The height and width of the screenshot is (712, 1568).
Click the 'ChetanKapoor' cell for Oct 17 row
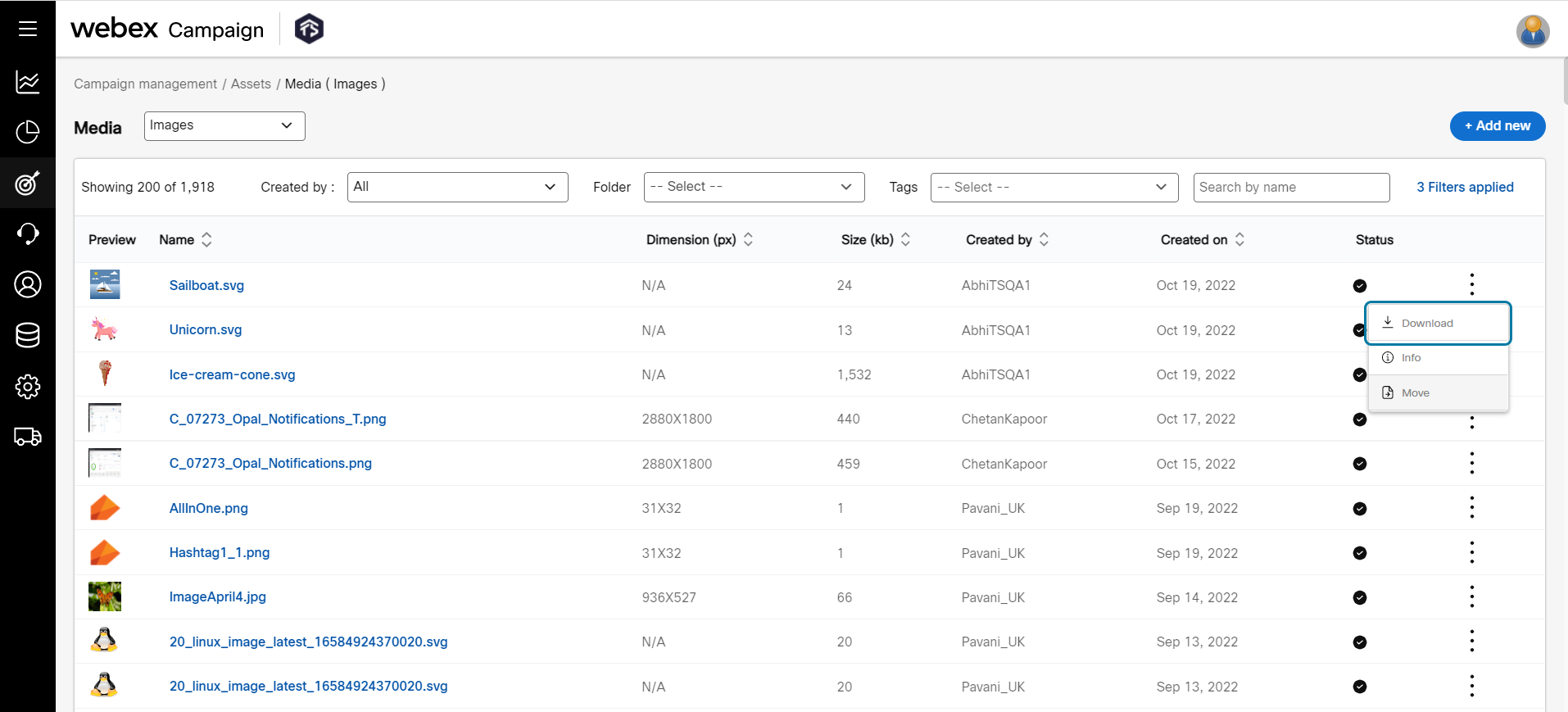click(x=1004, y=419)
